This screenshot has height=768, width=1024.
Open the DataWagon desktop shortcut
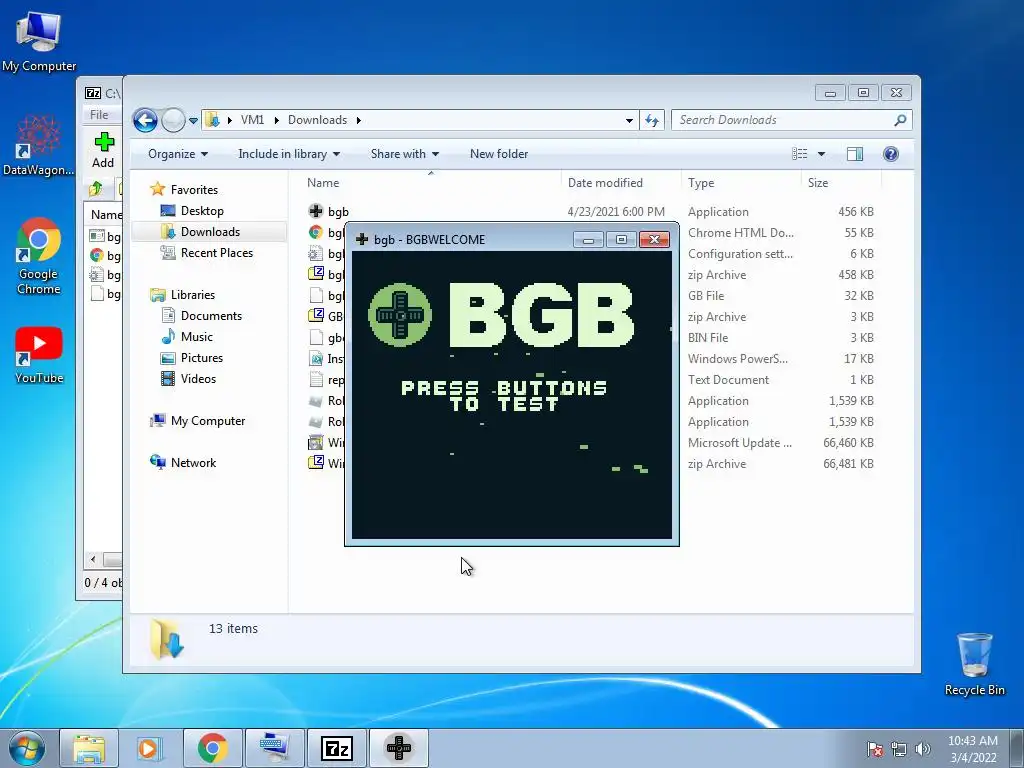click(x=39, y=145)
